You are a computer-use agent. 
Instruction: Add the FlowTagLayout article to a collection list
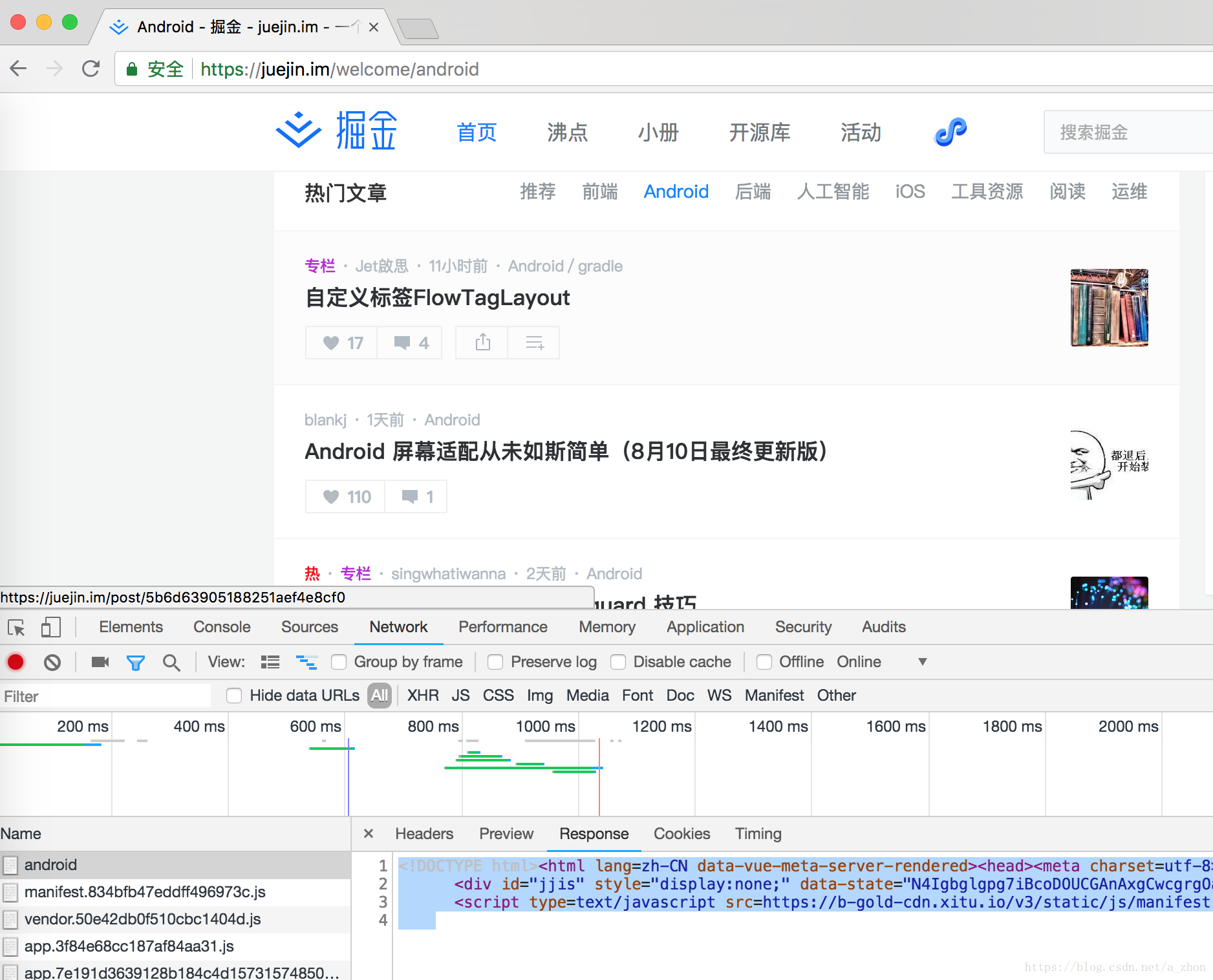(x=534, y=343)
